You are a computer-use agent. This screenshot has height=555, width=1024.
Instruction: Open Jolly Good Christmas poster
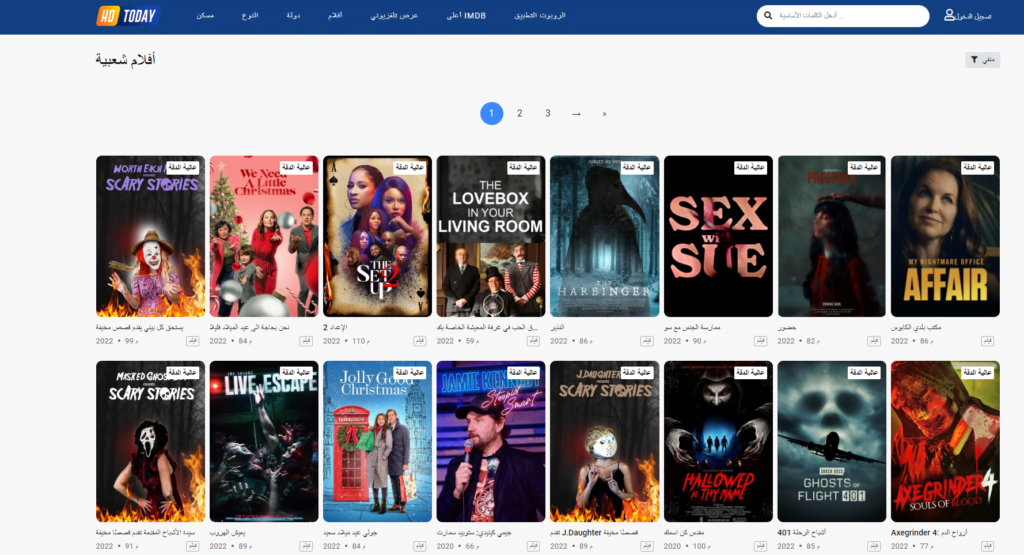pos(377,441)
